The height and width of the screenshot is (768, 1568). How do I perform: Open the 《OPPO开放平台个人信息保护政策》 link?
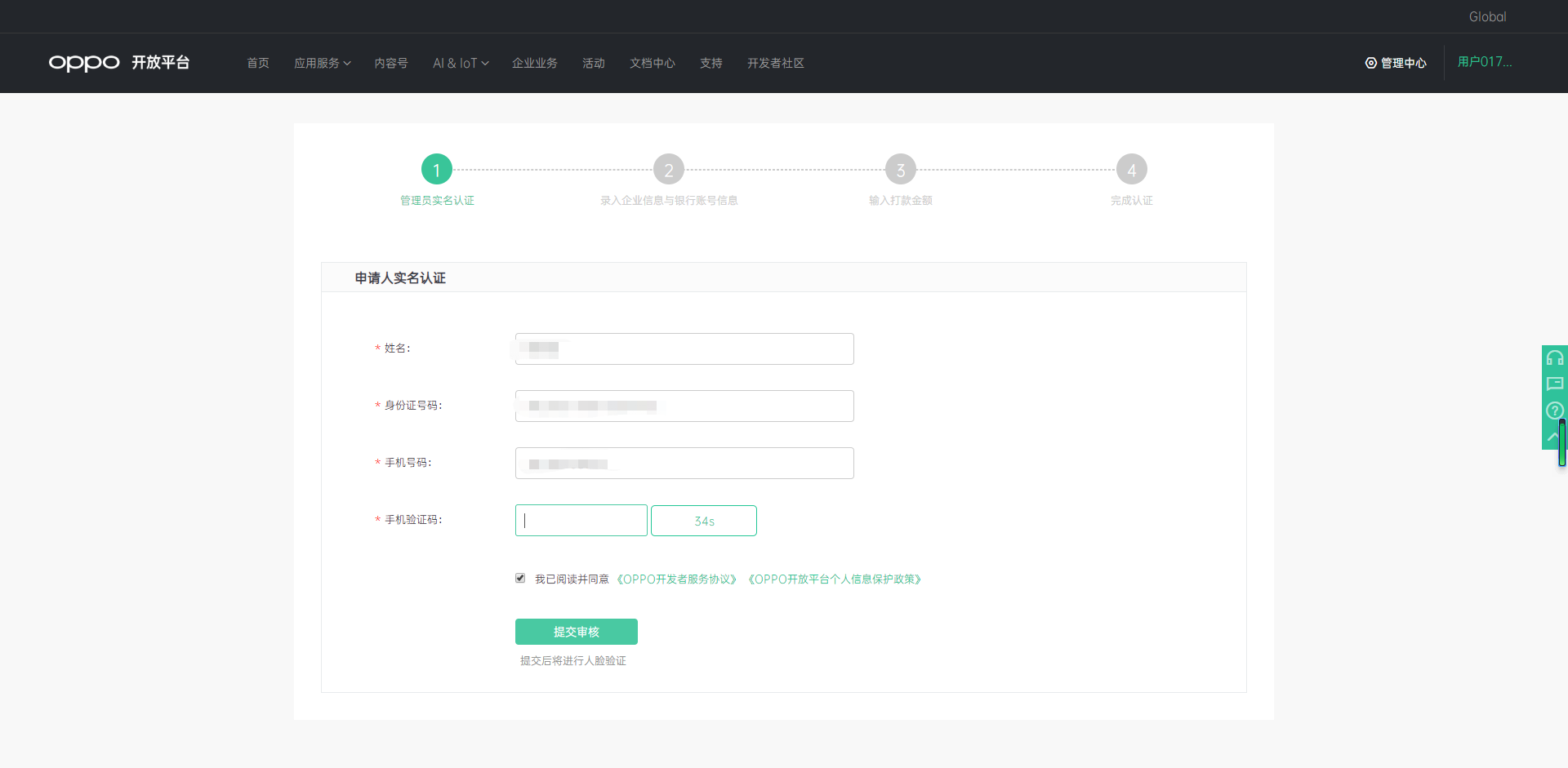[x=835, y=579]
